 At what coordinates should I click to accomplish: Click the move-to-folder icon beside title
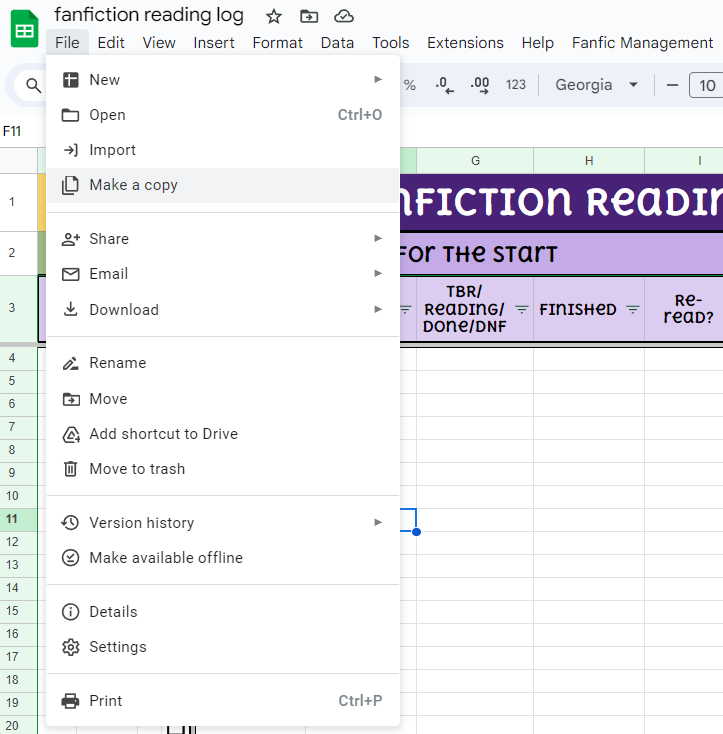(309, 17)
